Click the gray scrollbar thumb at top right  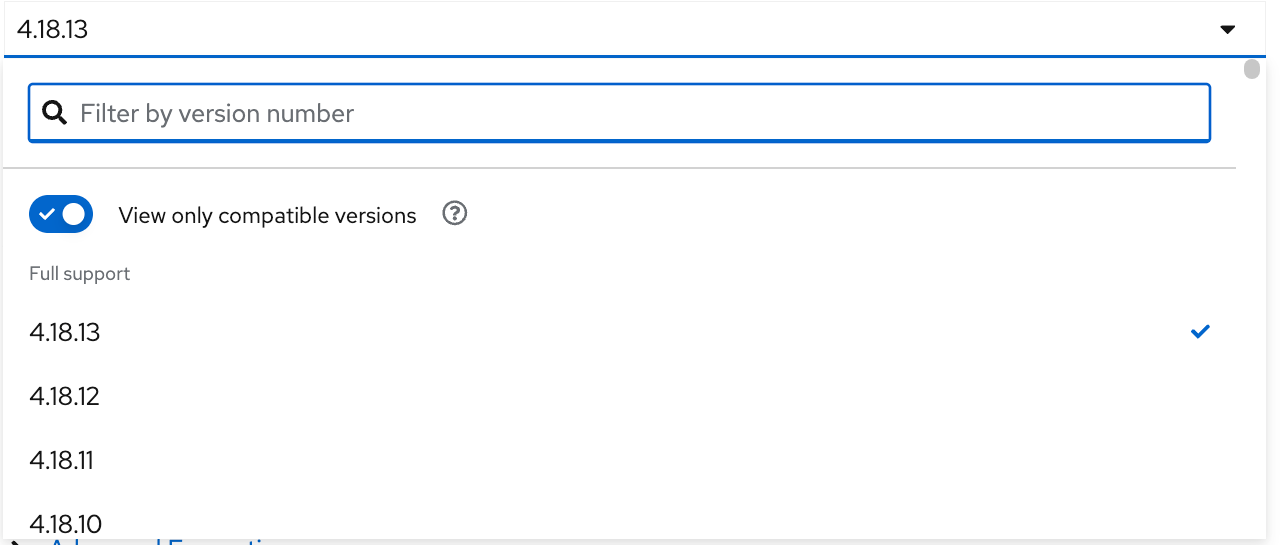coord(1251,68)
